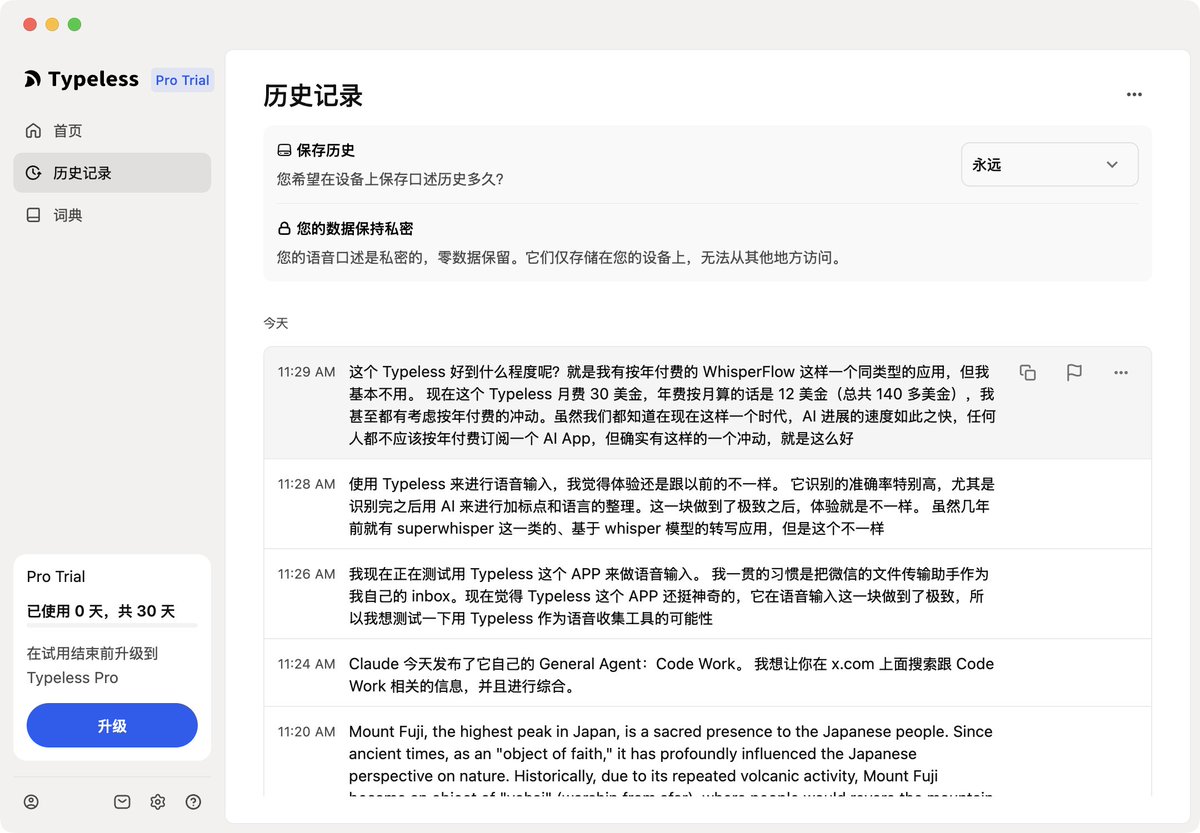Click the 历史记录 page heading
Image resolution: width=1200 pixels, height=833 pixels.
click(313, 96)
